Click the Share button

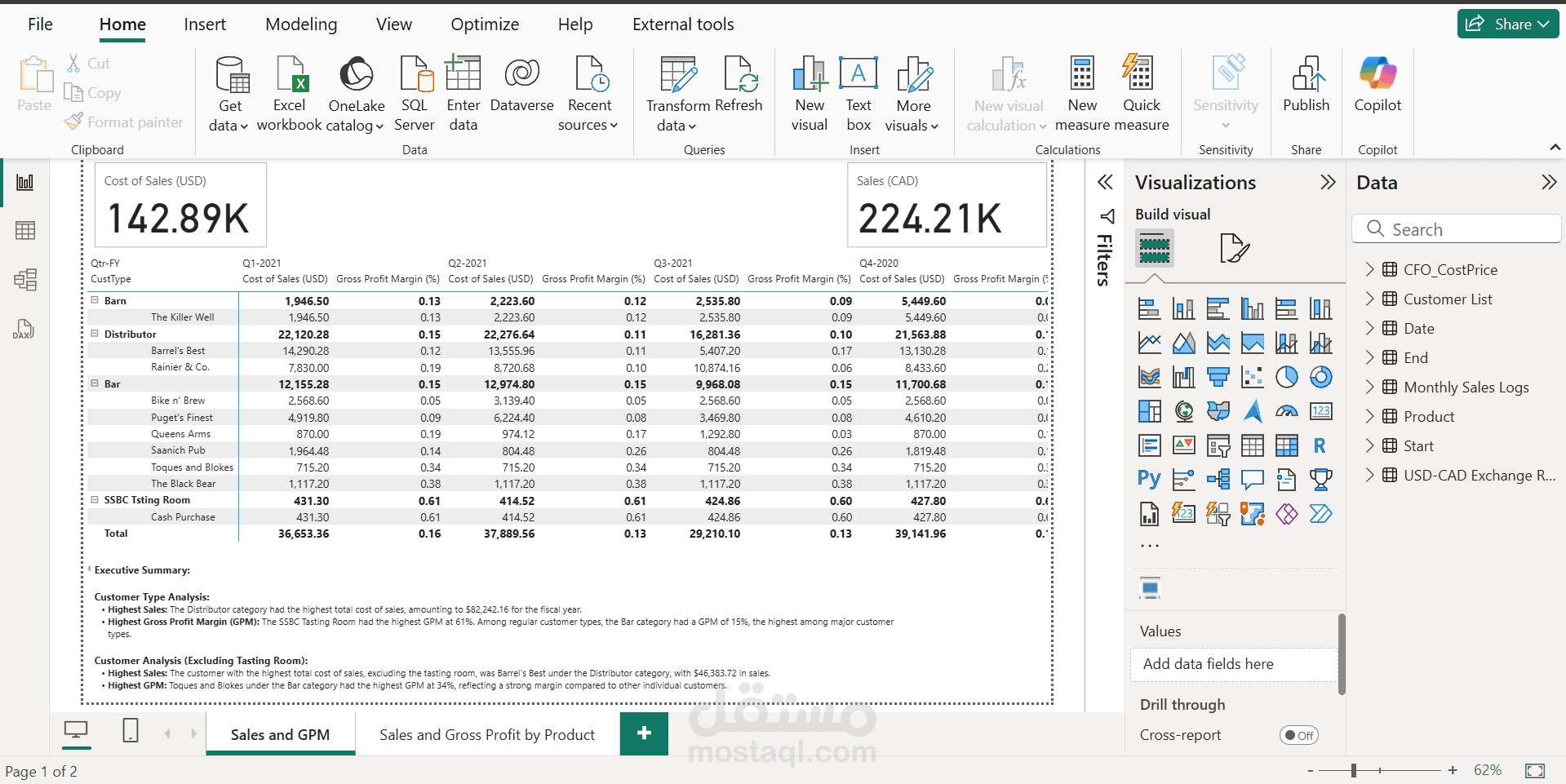1508,24
